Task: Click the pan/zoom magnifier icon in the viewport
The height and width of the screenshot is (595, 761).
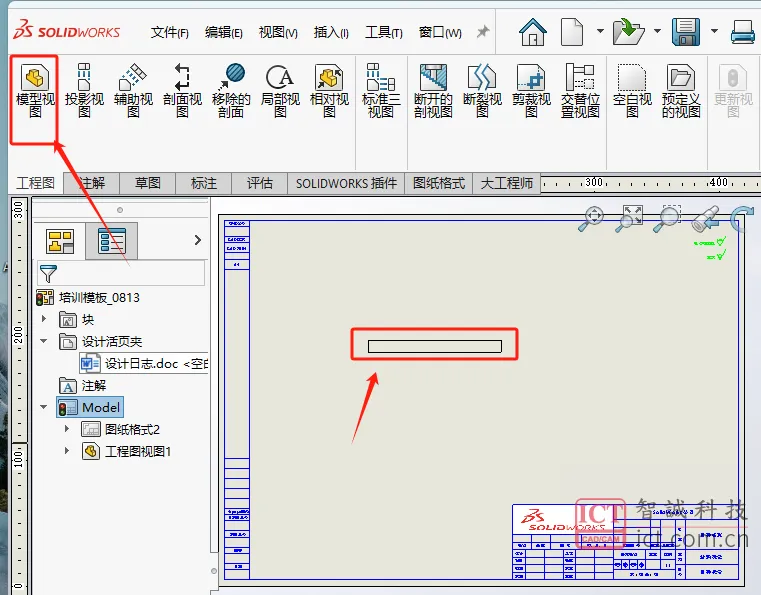Action: coord(591,218)
